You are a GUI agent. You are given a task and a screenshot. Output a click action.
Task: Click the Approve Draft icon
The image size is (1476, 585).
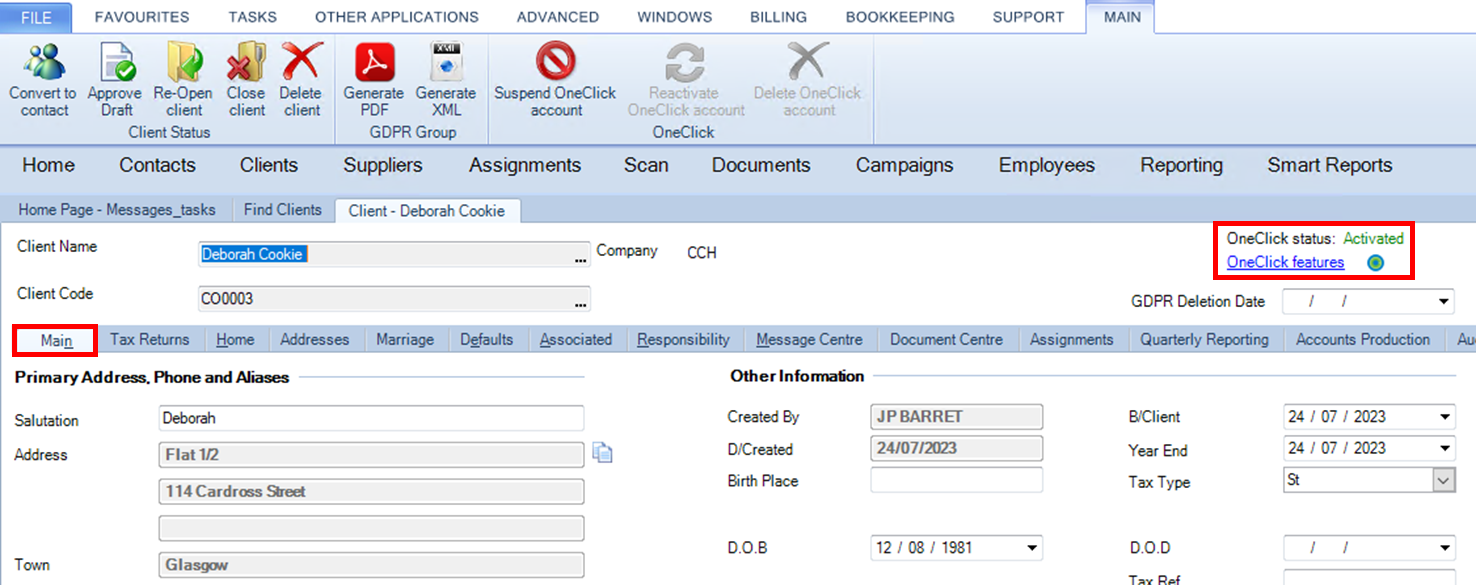click(x=117, y=62)
